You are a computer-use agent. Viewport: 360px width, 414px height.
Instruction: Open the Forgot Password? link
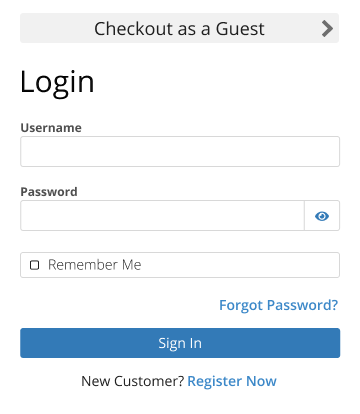[278, 305]
